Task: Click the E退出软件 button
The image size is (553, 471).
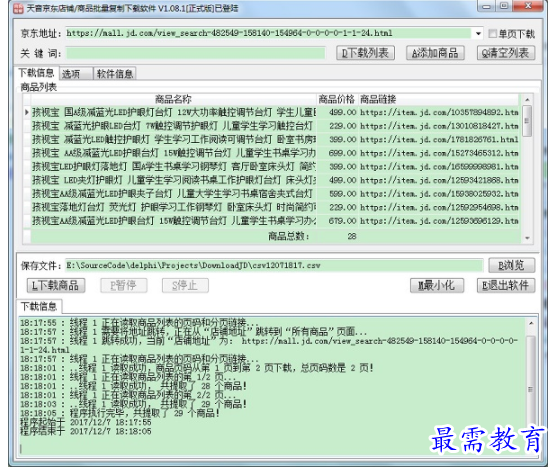Action: 506,285
